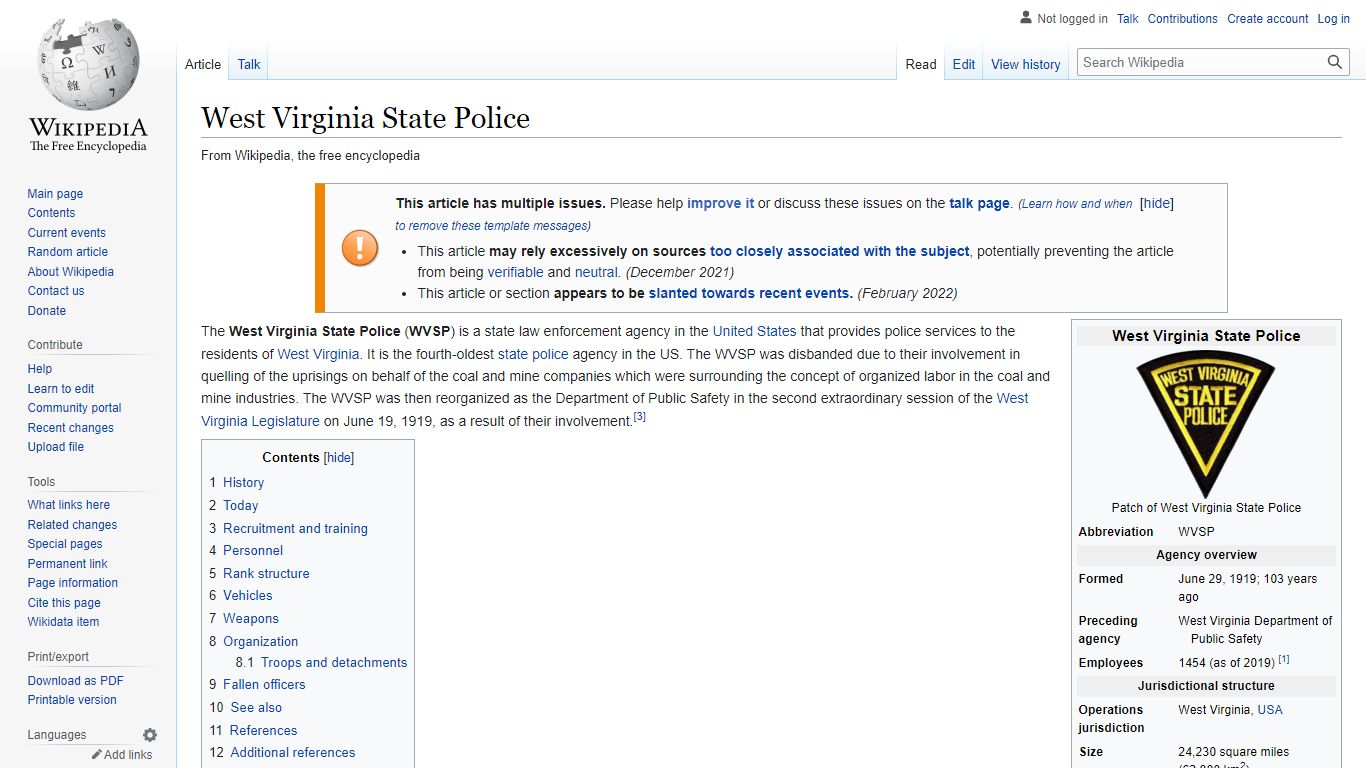Select the Read tab

[921, 64]
